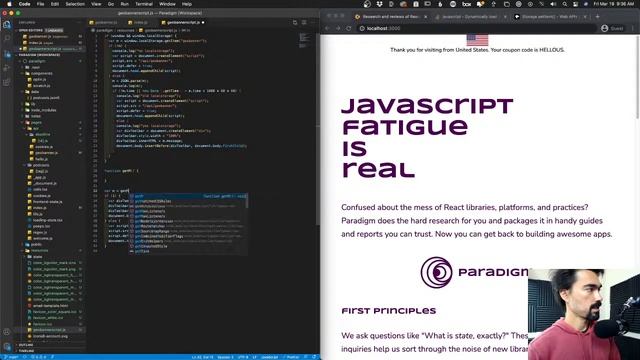Viewport: 640px width, 360px height.
Task: Switch to the Storage.setItem() Web APIs tab
Action: [x=549, y=17]
